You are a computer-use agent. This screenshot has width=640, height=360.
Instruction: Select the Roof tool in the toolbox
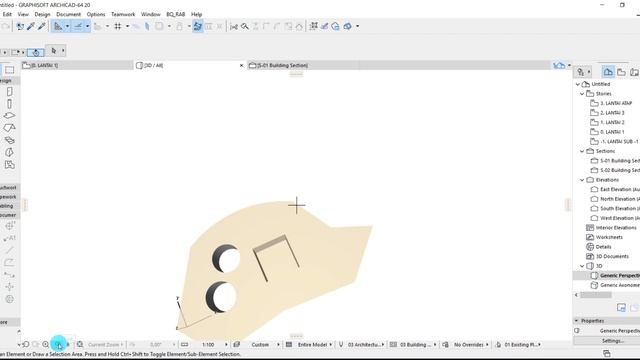9,128
